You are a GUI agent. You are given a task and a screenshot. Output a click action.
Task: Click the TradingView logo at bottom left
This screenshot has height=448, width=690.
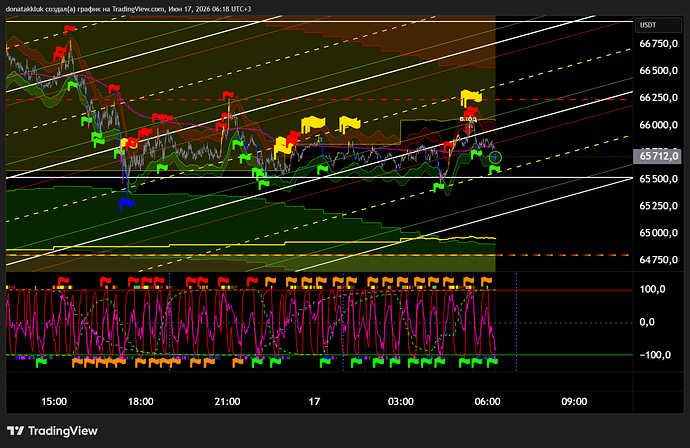[52, 431]
